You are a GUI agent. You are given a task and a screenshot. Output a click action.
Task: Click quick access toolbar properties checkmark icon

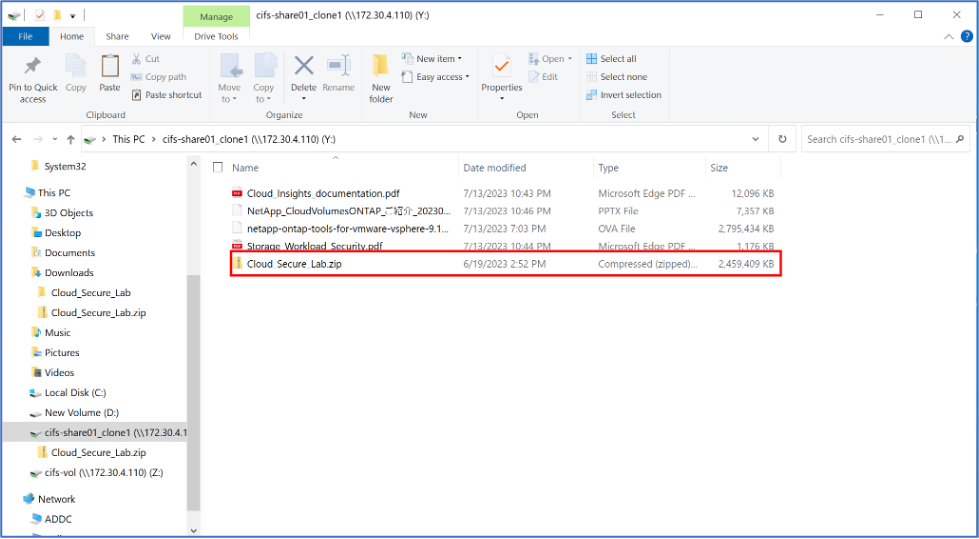point(40,14)
